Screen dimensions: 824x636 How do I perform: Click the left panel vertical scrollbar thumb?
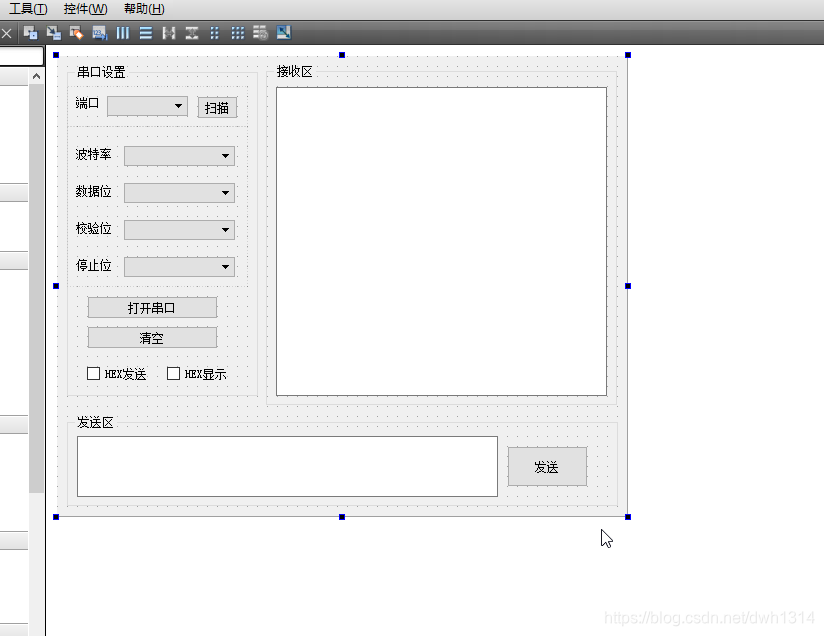36,288
